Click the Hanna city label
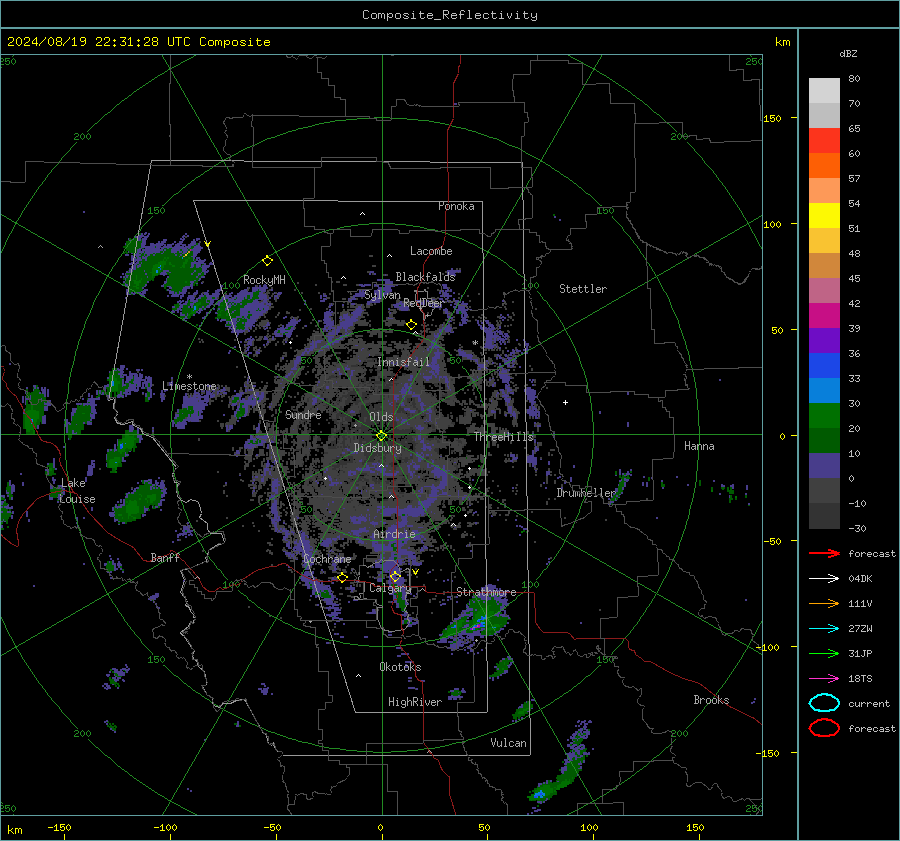 (x=699, y=446)
